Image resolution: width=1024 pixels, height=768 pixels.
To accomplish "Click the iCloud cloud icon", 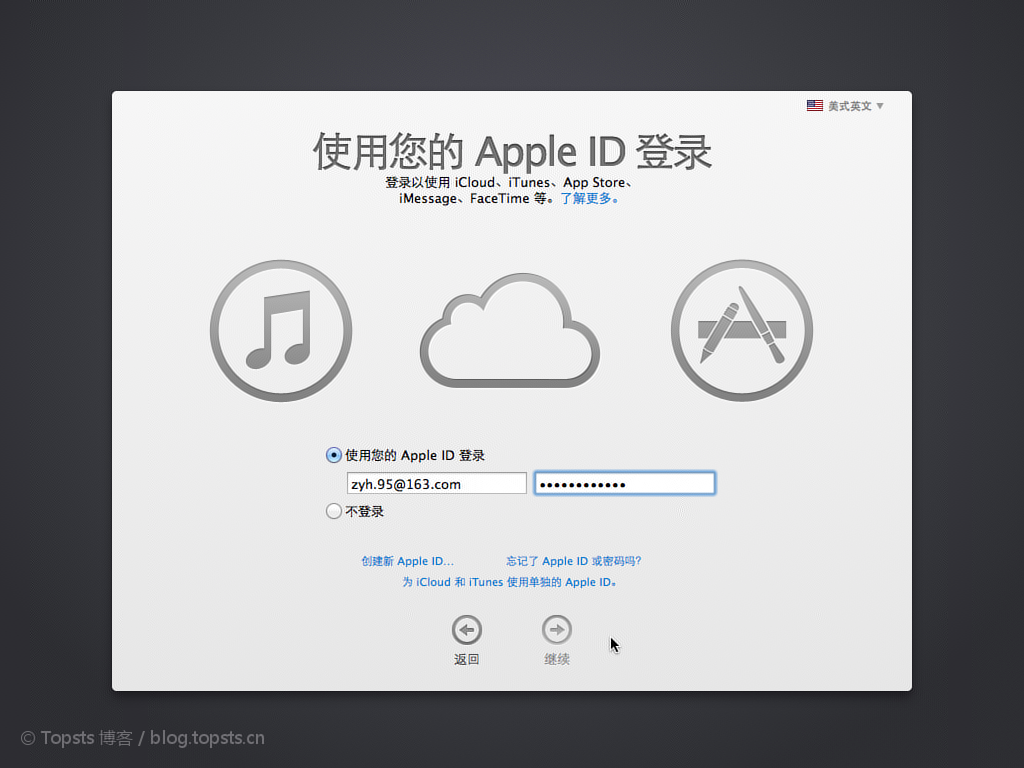I will (510, 330).
